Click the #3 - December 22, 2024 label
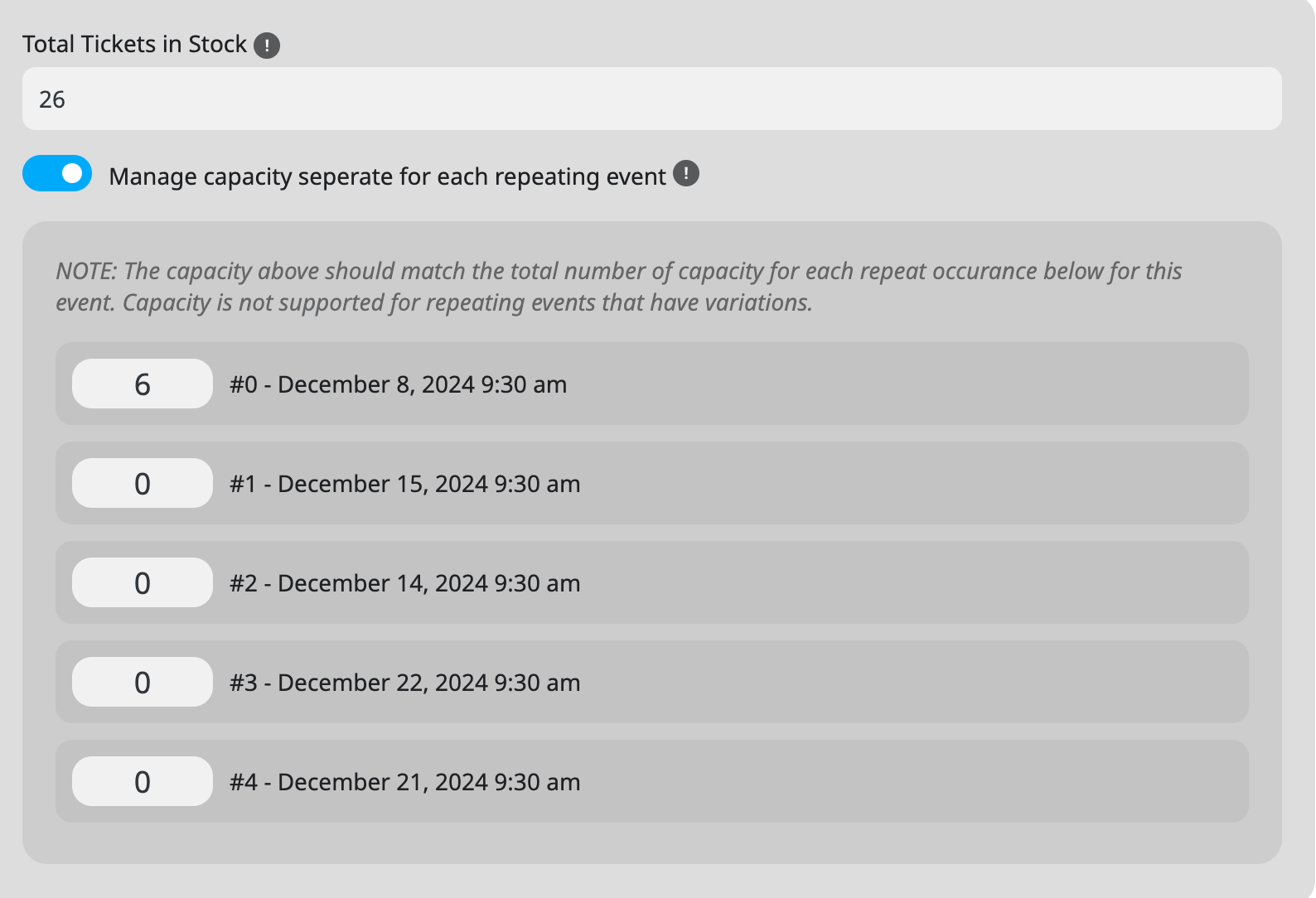The height and width of the screenshot is (898, 1316). [x=405, y=683]
